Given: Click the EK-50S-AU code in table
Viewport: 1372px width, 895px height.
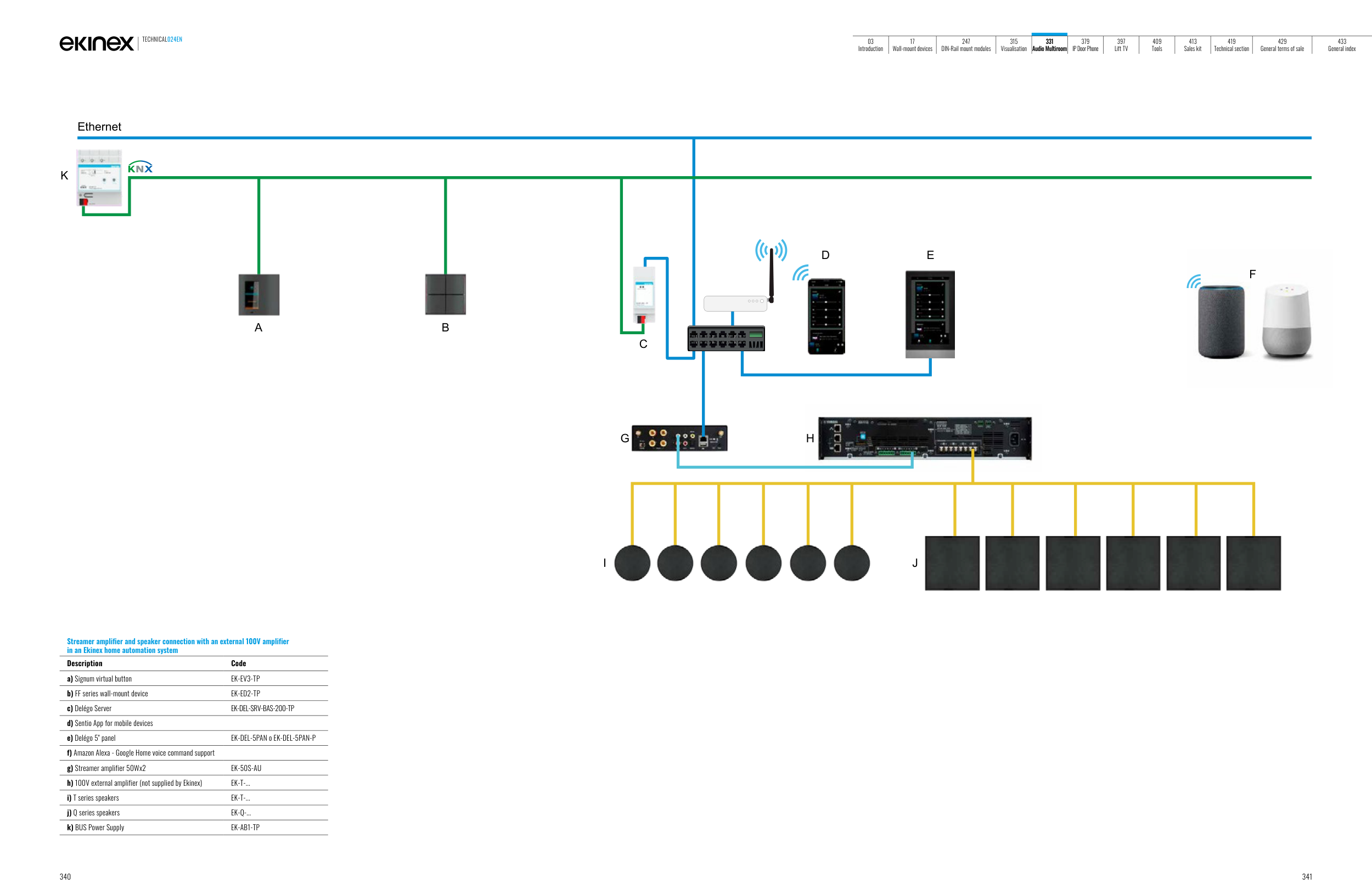Looking at the screenshot, I should pos(246,768).
